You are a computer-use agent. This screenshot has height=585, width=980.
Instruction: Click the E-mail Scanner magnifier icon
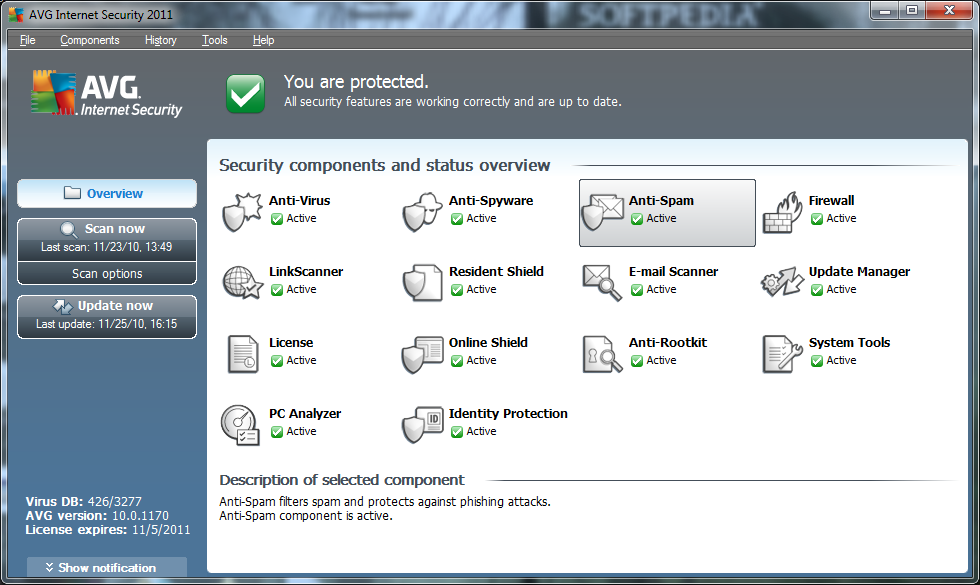(601, 280)
